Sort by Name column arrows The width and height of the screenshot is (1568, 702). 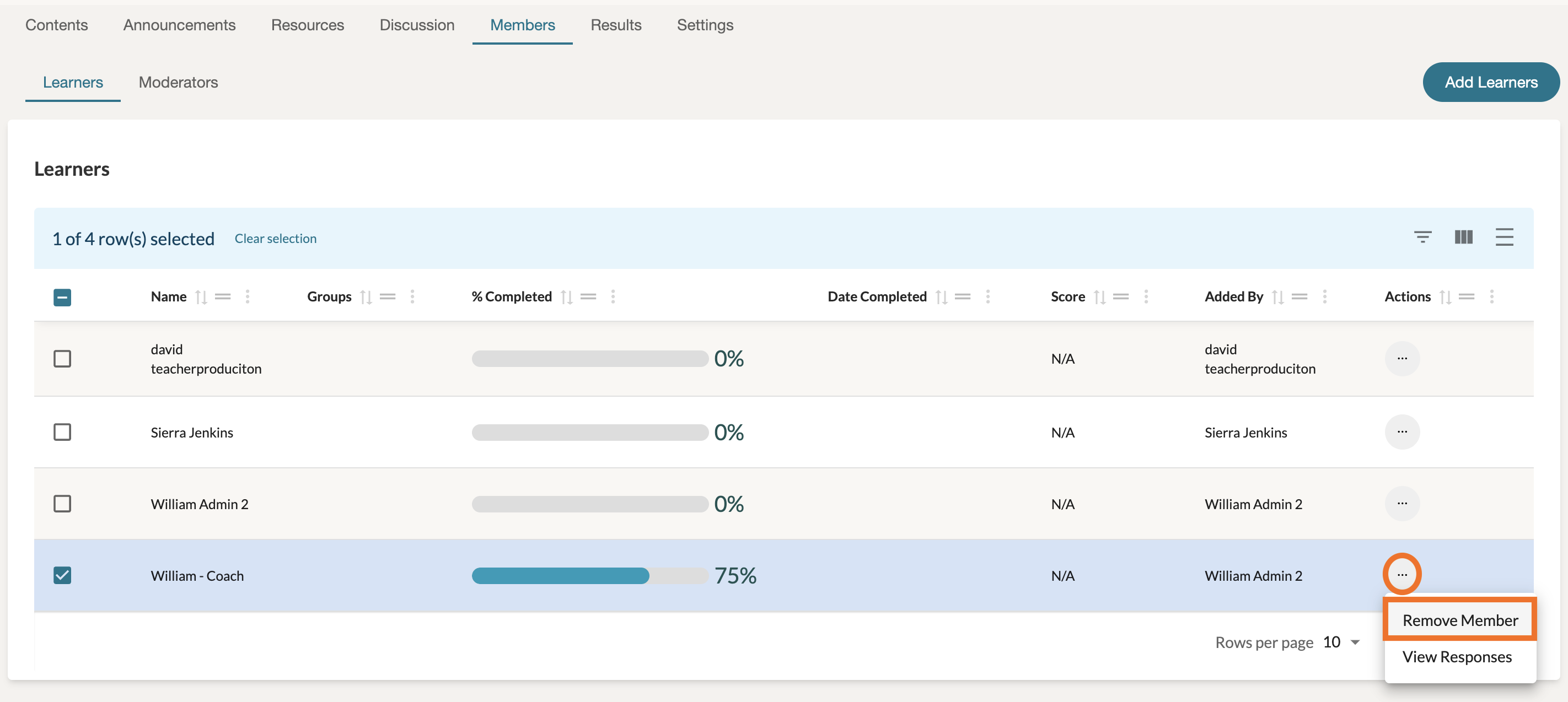201,297
